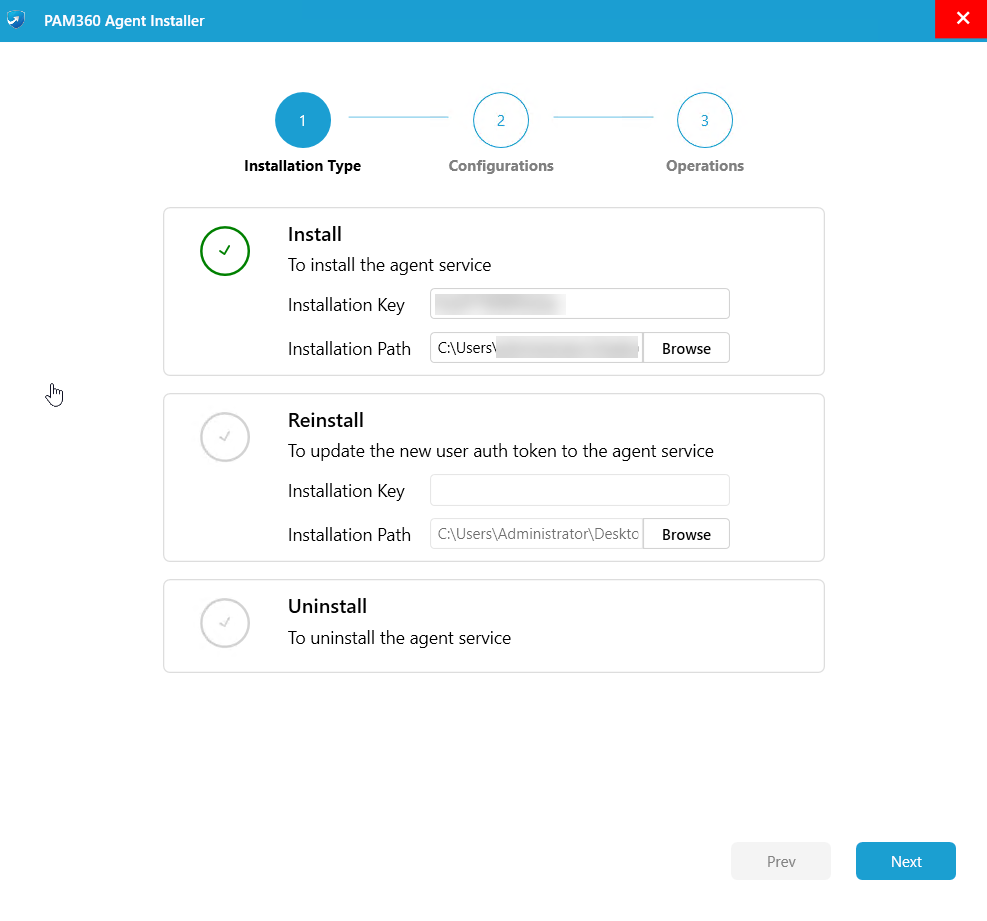987x921 pixels.
Task: Close the PAM360 Agent Installer window
Action: pos(962,19)
